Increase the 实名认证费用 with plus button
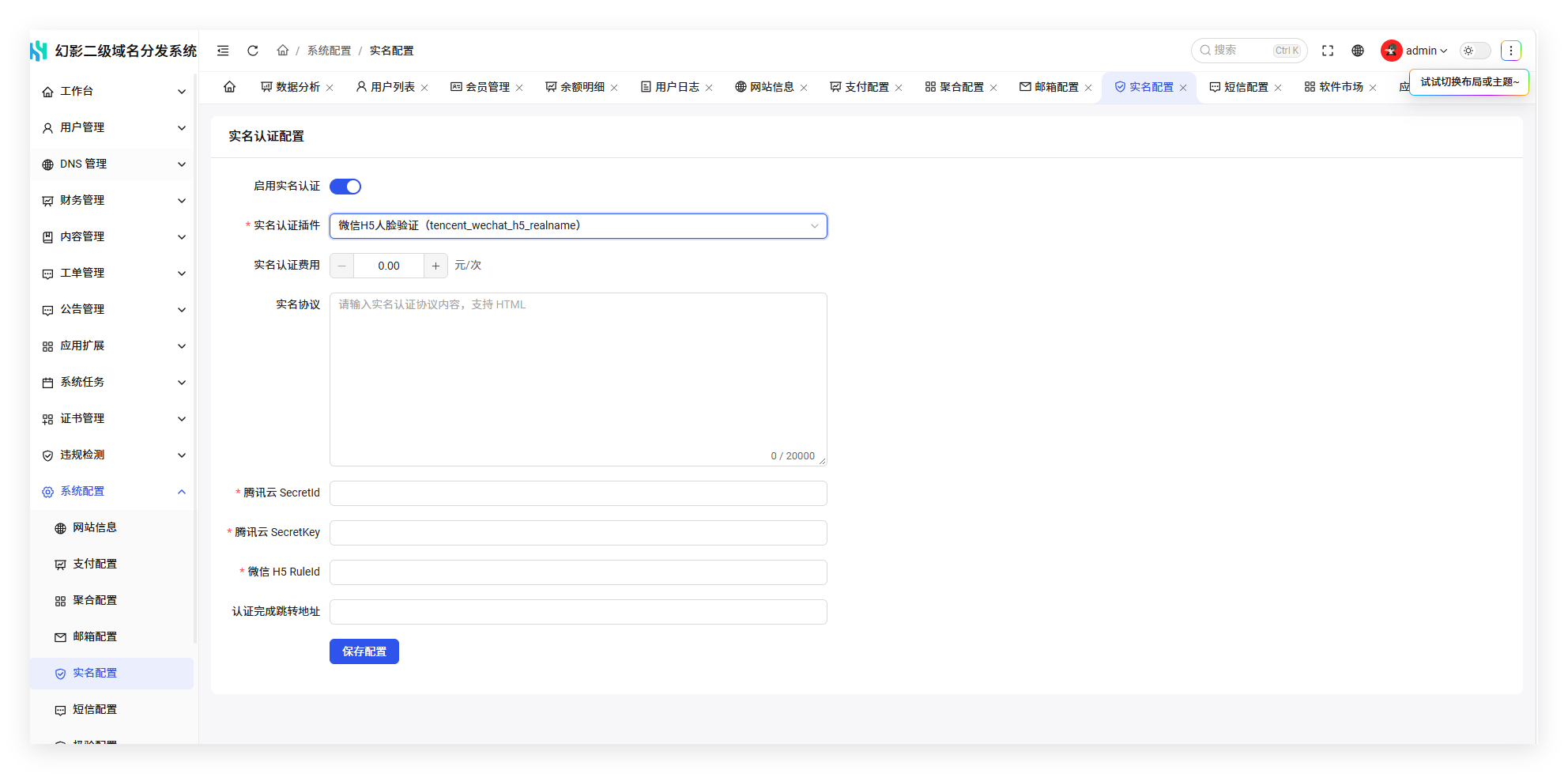The height and width of the screenshot is (774, 1568). click(435, 266)
